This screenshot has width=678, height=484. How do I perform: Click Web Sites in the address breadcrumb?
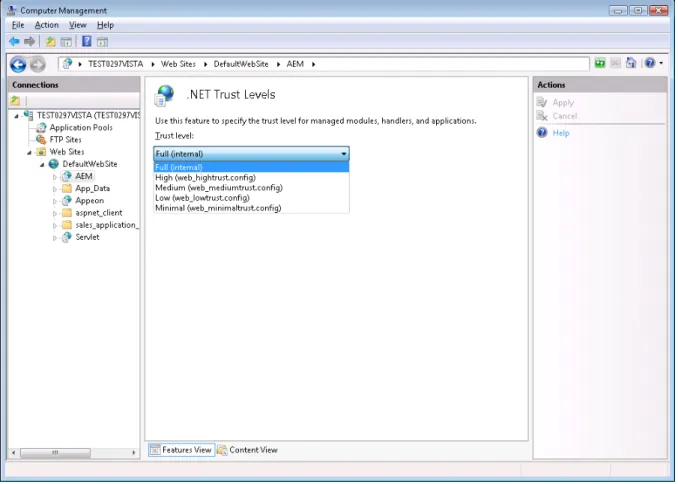[178, 64]
